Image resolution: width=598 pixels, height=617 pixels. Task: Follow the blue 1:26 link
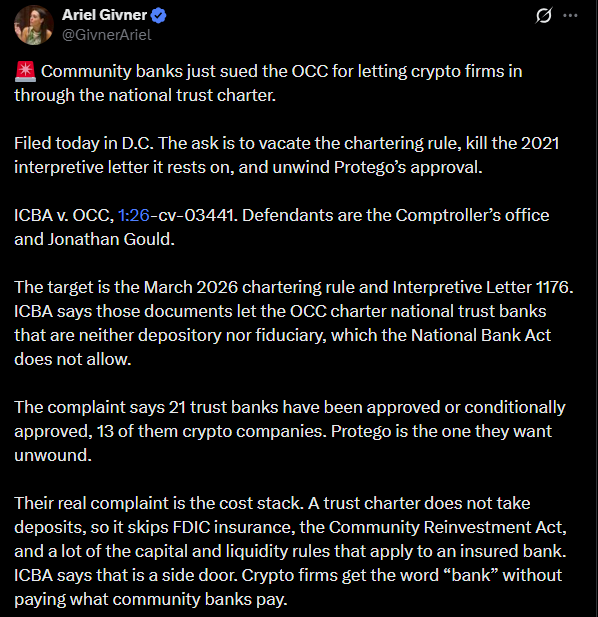[134, 215]
